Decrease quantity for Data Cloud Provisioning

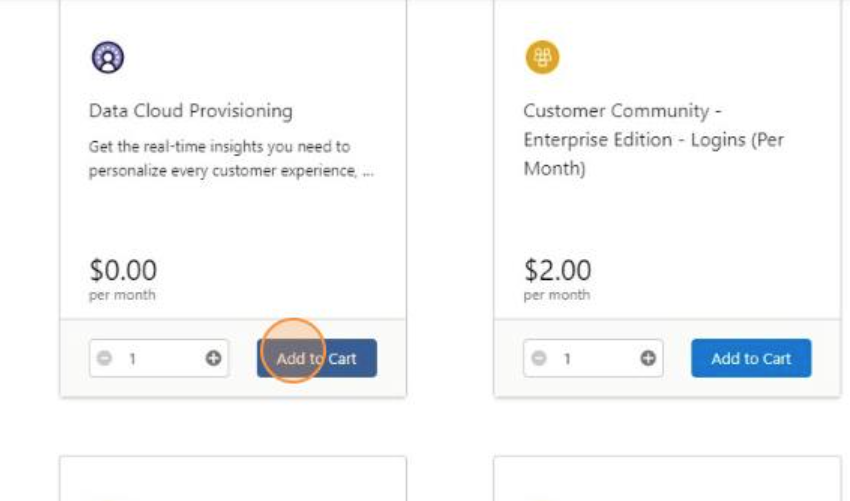click(104, 358)
